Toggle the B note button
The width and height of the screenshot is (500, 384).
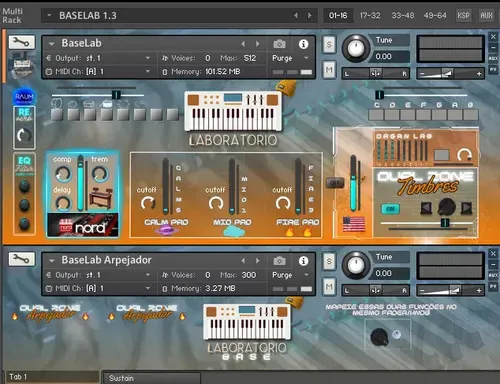471,115
